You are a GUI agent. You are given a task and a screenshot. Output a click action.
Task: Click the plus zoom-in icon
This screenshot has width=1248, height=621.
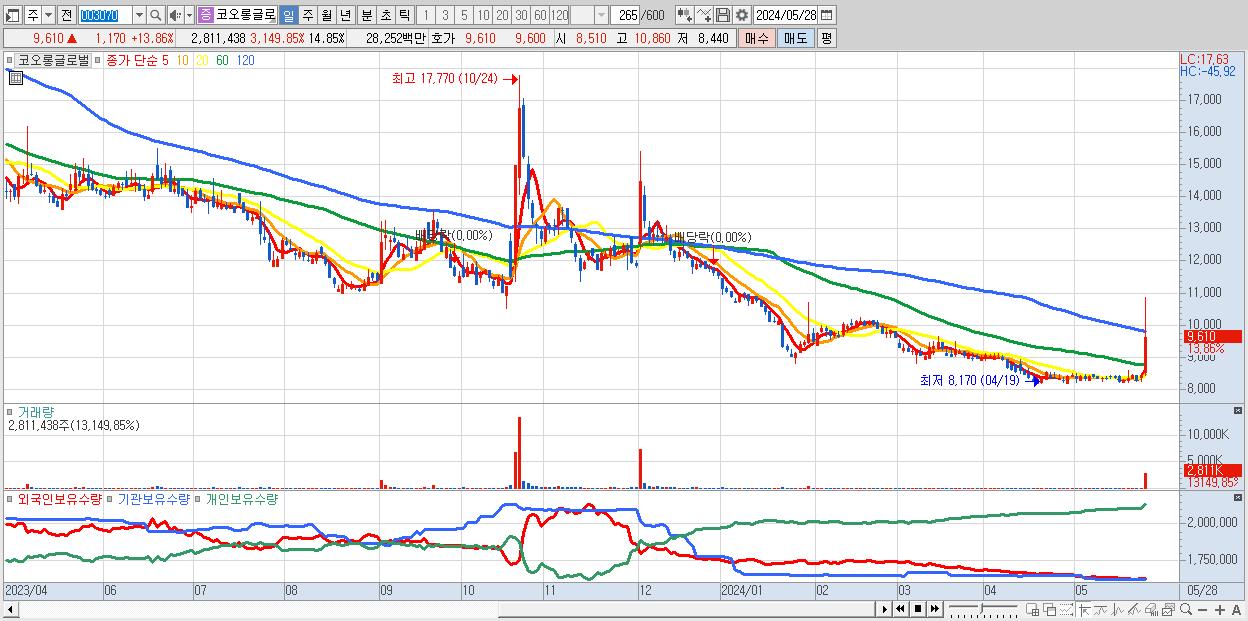tap(1220, 609)
